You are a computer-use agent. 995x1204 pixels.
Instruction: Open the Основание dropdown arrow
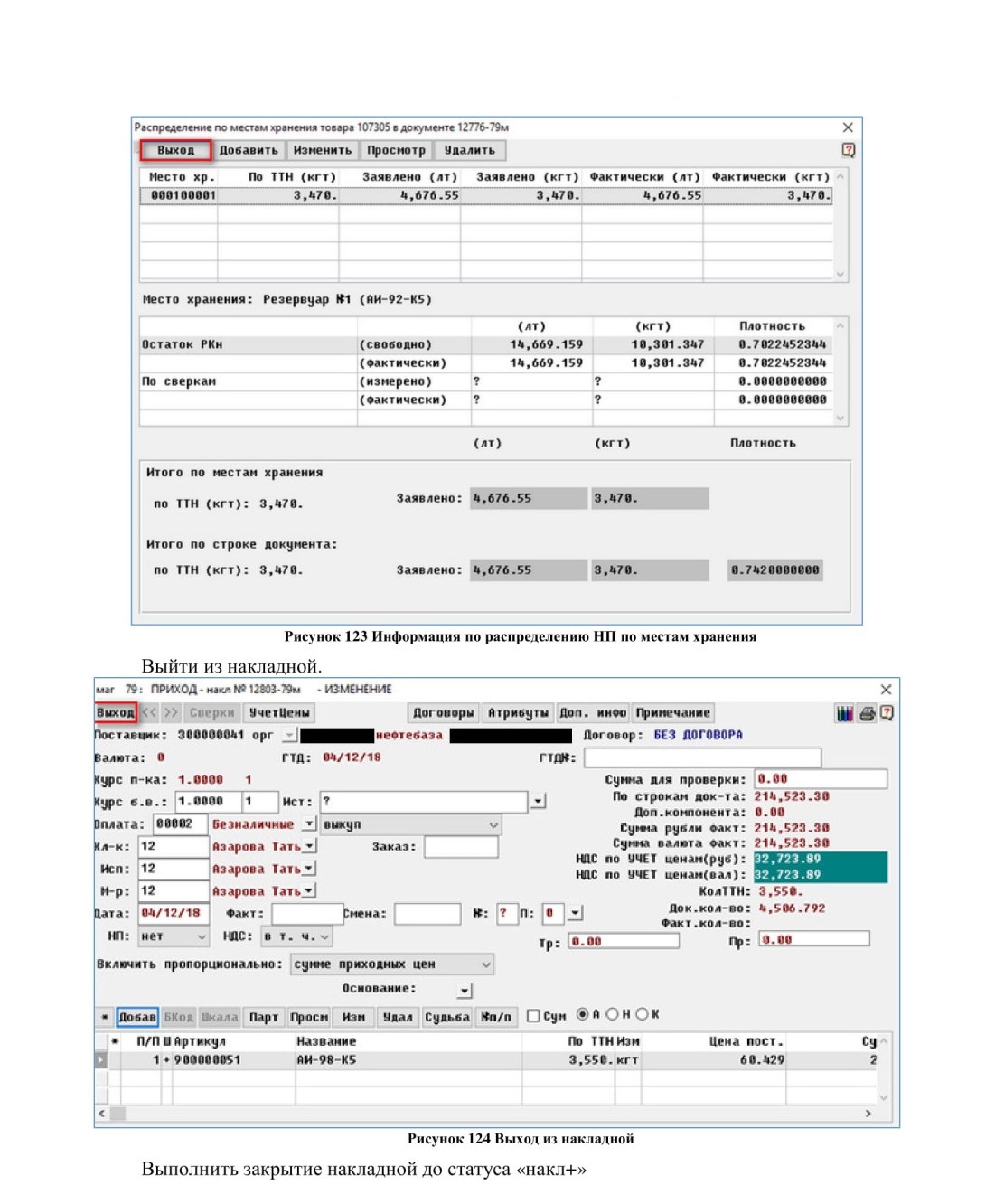coord(464,991)
